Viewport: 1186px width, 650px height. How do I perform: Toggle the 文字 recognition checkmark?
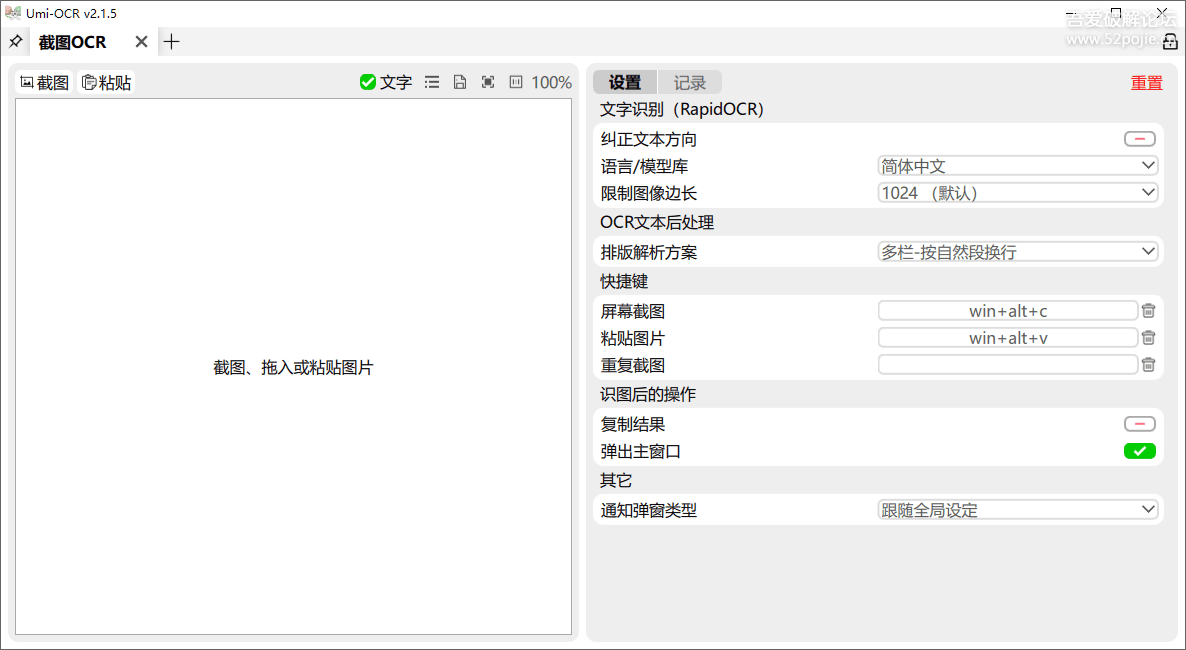(369, 82)
